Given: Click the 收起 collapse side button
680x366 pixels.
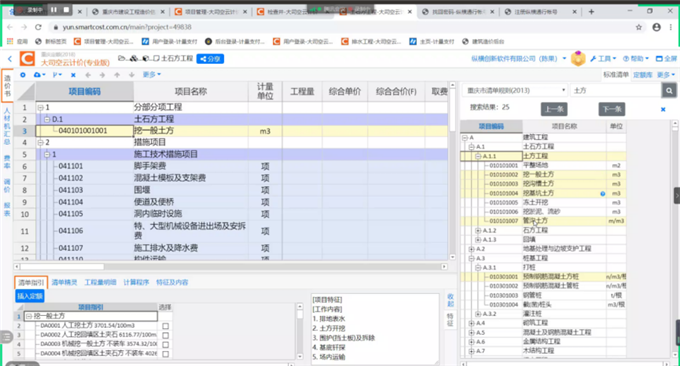Looking at the screenshot, I should click(x=450, y=300).
